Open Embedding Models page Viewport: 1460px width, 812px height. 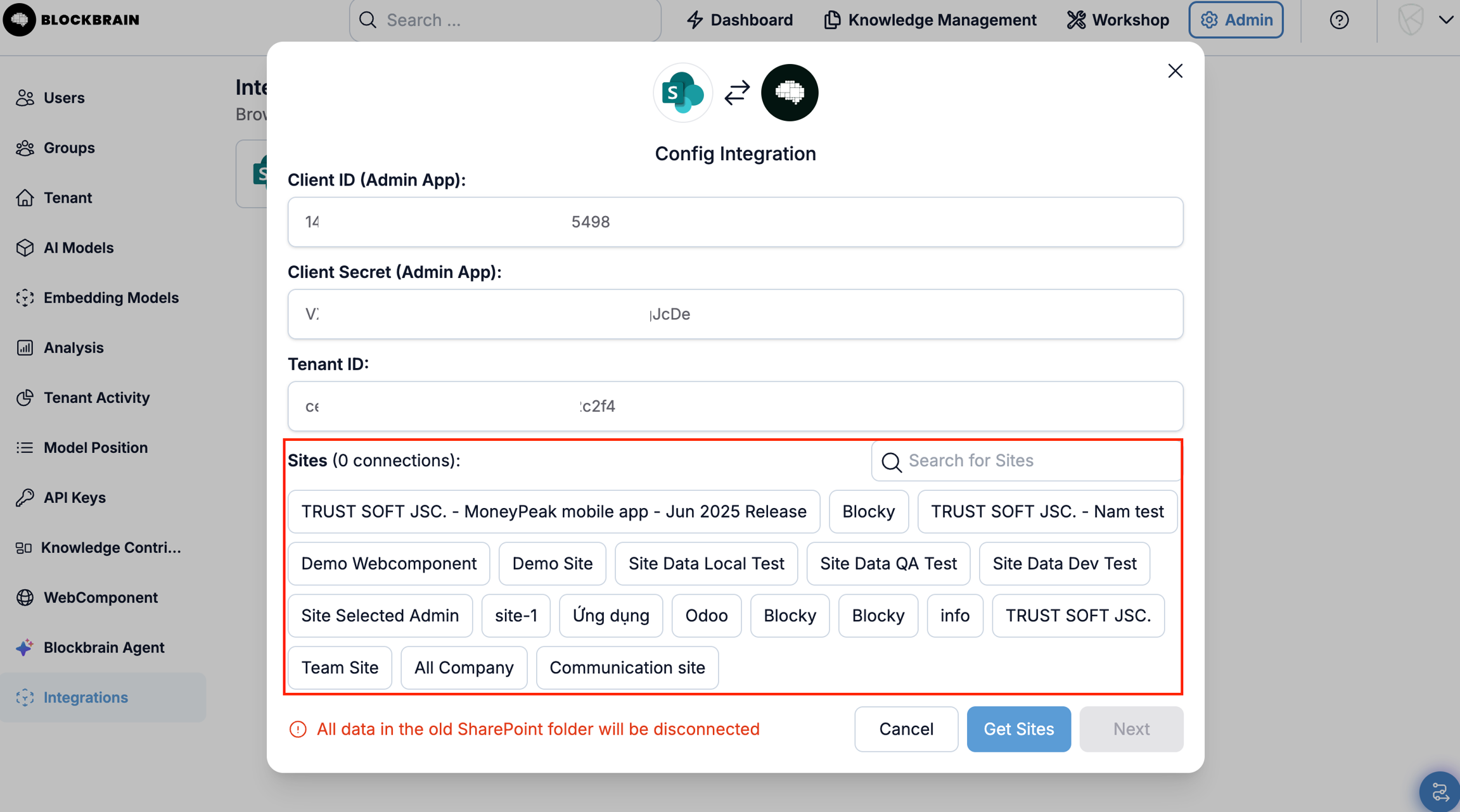coord(111,298)
